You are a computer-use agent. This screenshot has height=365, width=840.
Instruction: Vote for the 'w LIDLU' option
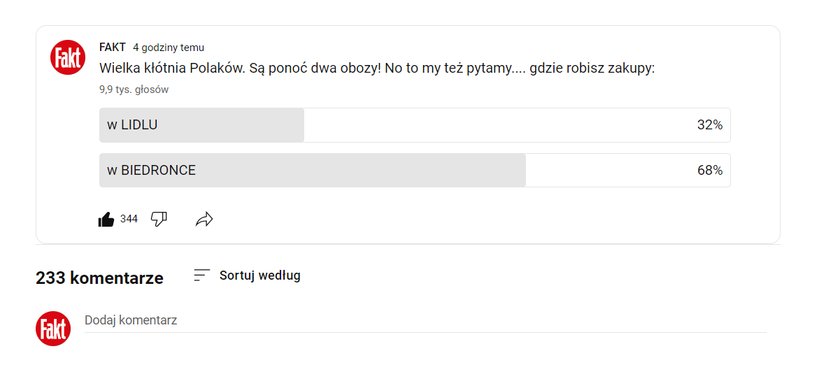pyautogui.click(x=415, y=125)
